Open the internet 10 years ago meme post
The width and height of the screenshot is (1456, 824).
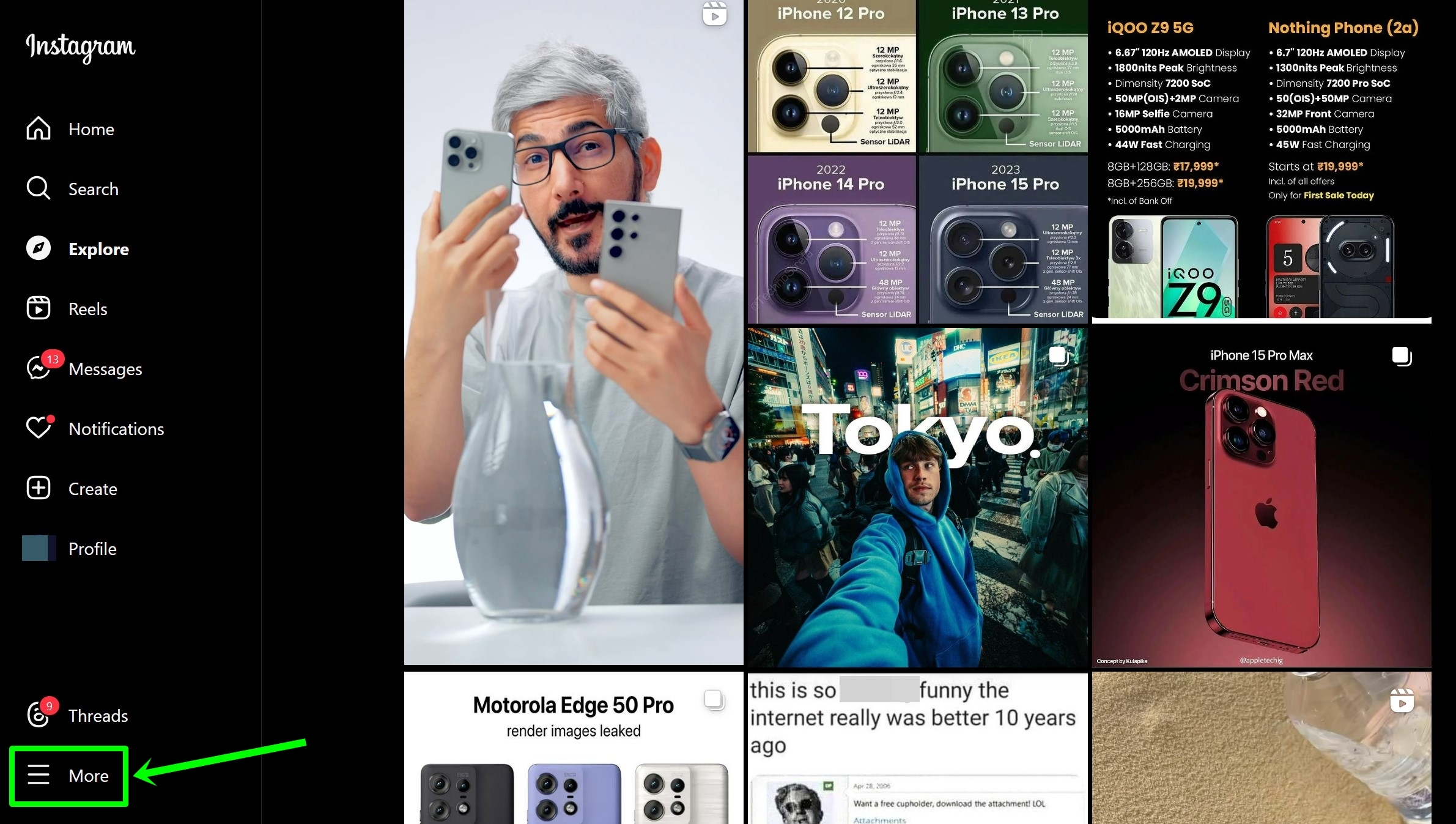point(917,748)
